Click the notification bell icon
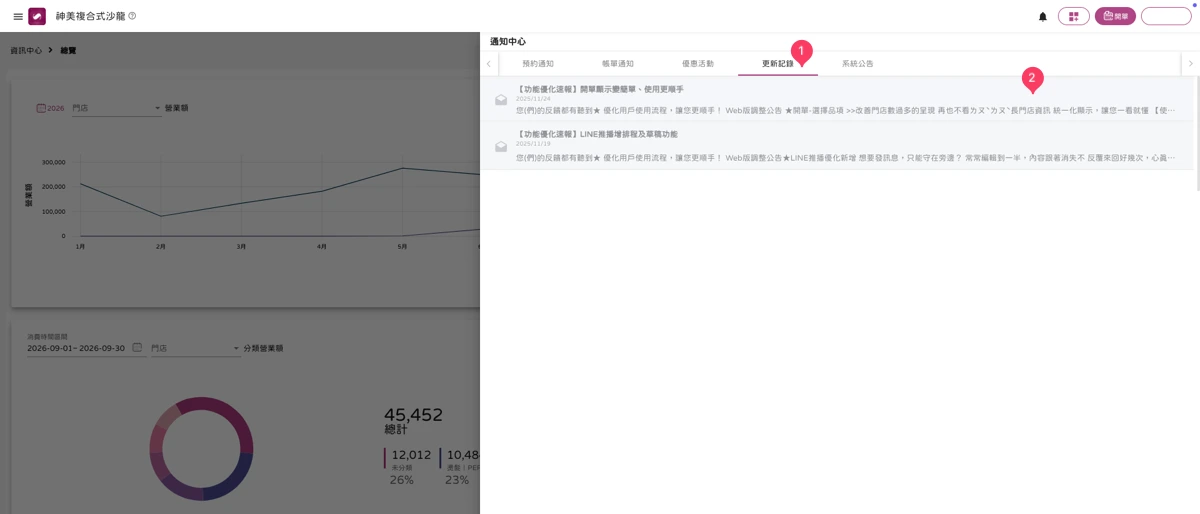This screenshot has height=514, width=1200. [1043, 17]
